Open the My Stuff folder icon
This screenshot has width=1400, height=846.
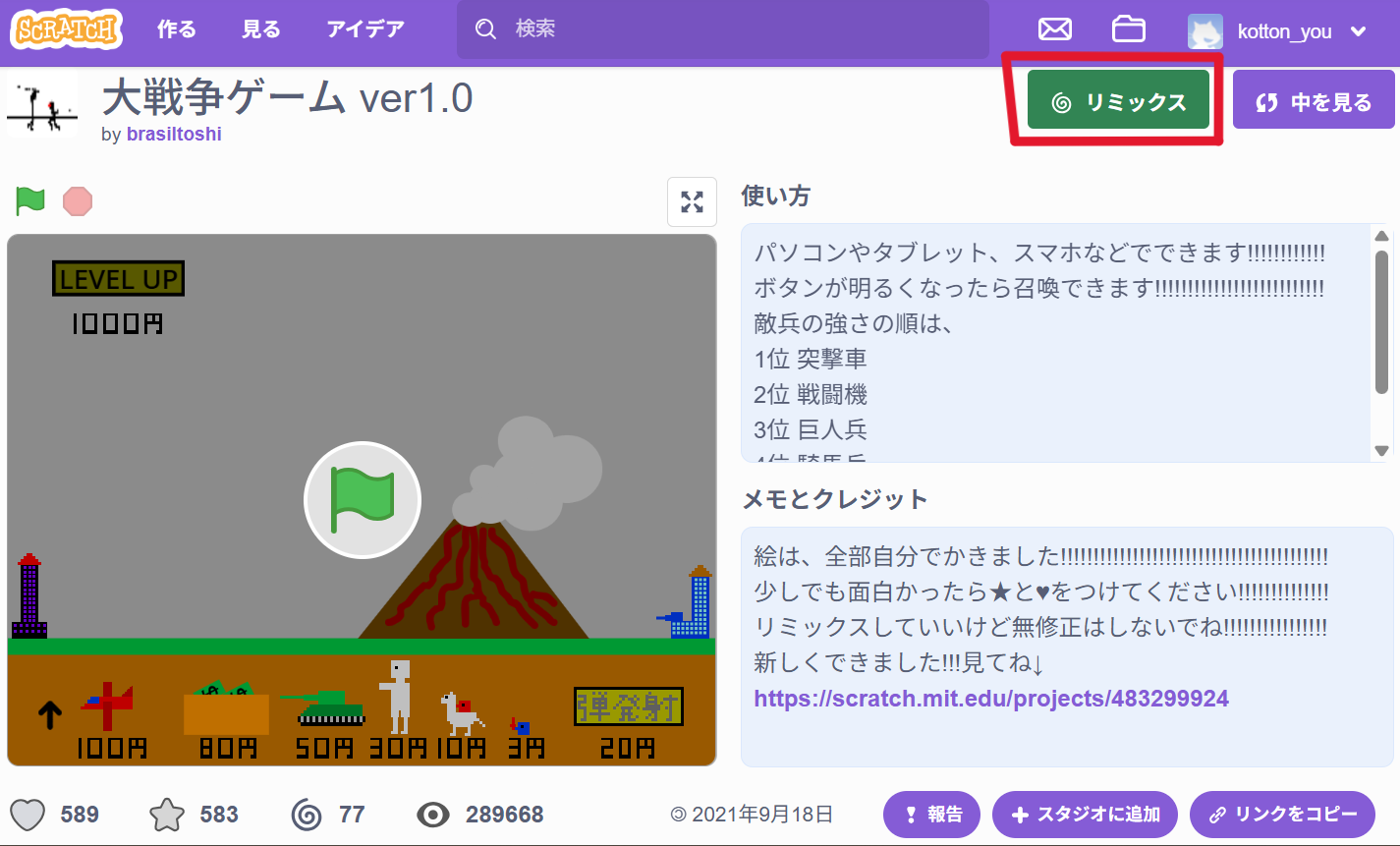(x=1128, y=29)
